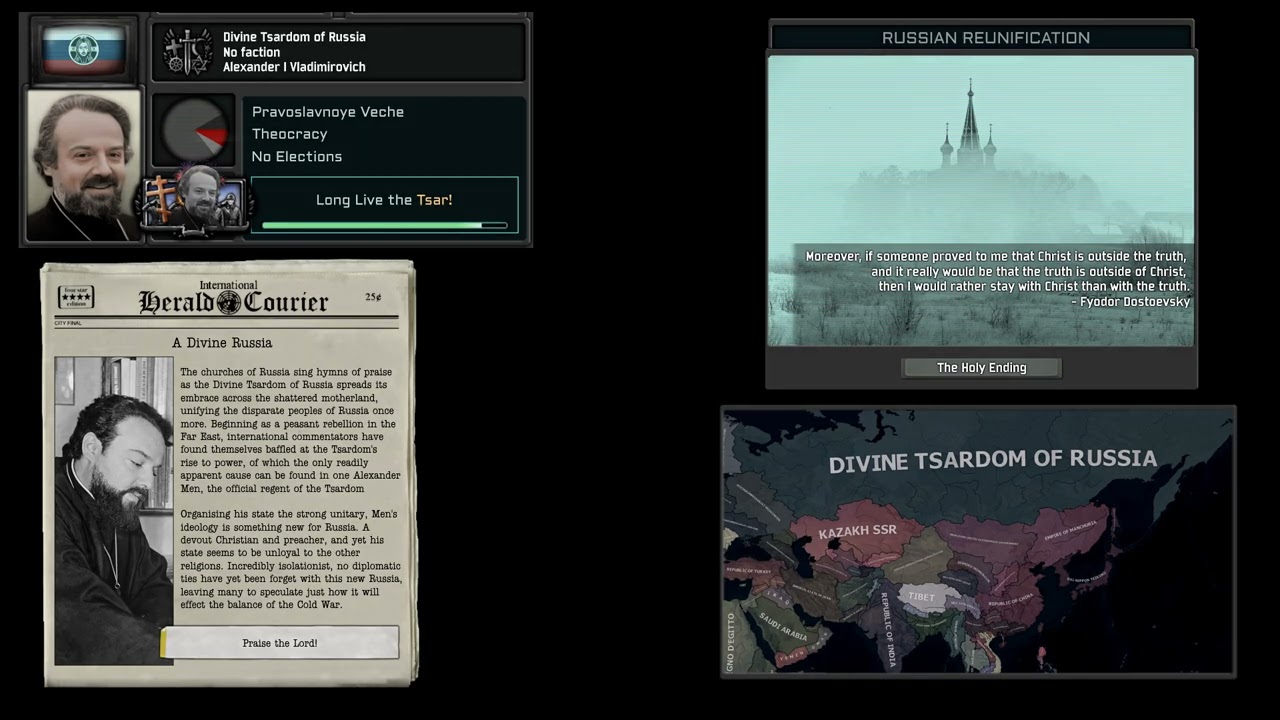Click the 'No faction' label
Screen dimensions: 1280x720
coord(251,52)
